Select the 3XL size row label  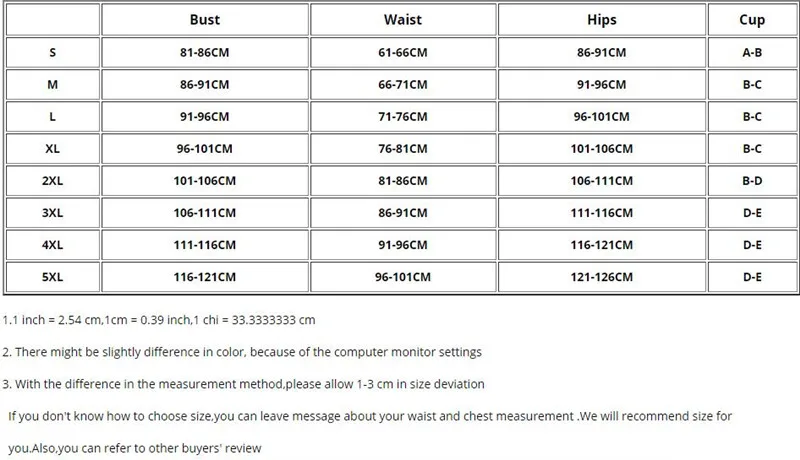coord(52,213)
